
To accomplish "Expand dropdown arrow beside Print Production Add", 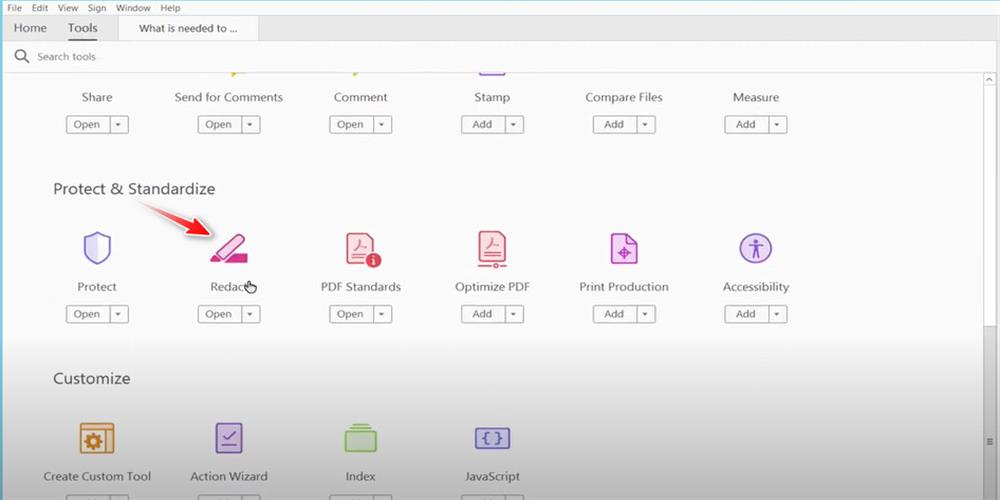I will point(647,314).
